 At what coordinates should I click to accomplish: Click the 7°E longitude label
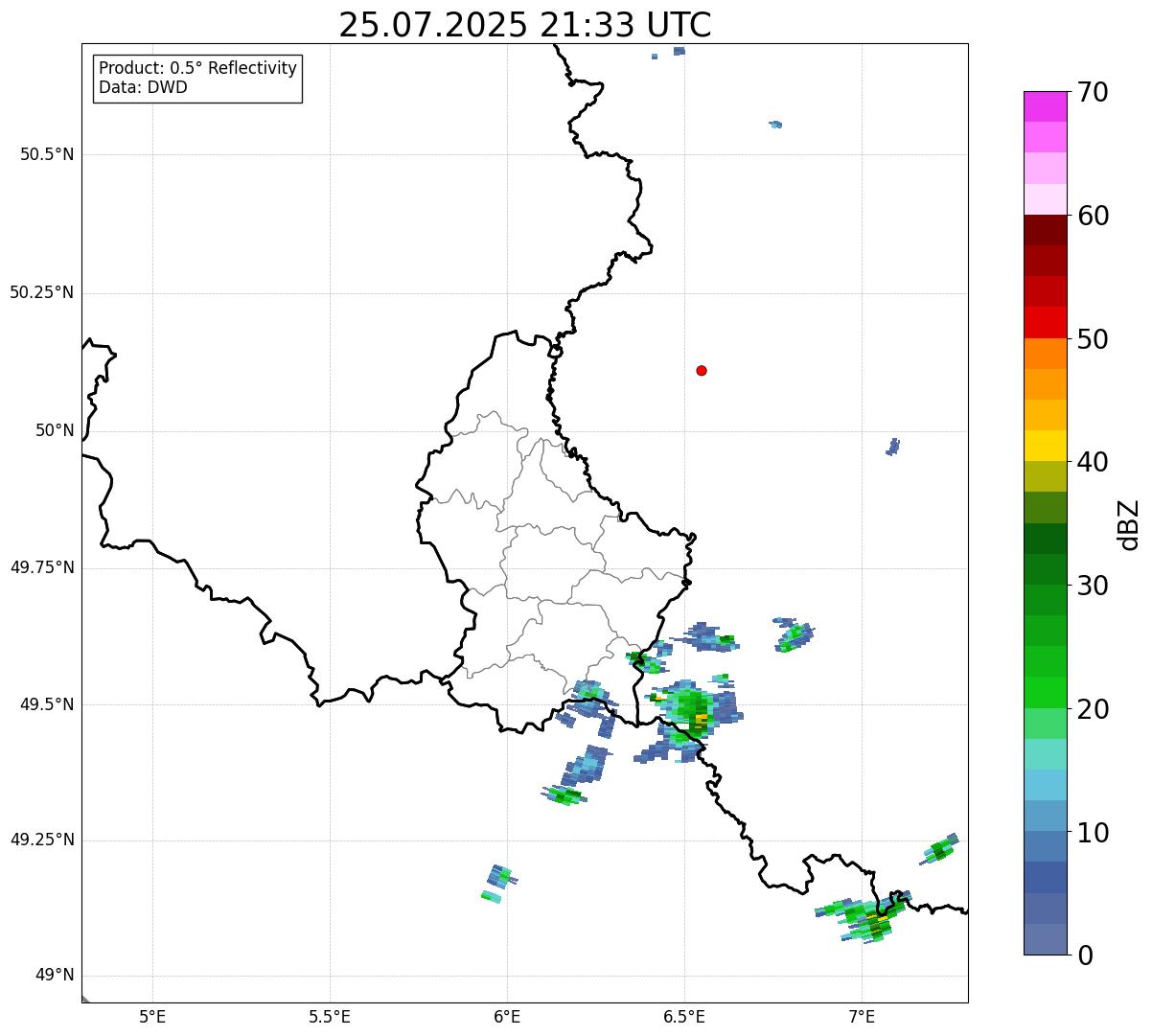(x=862, y=1016)
